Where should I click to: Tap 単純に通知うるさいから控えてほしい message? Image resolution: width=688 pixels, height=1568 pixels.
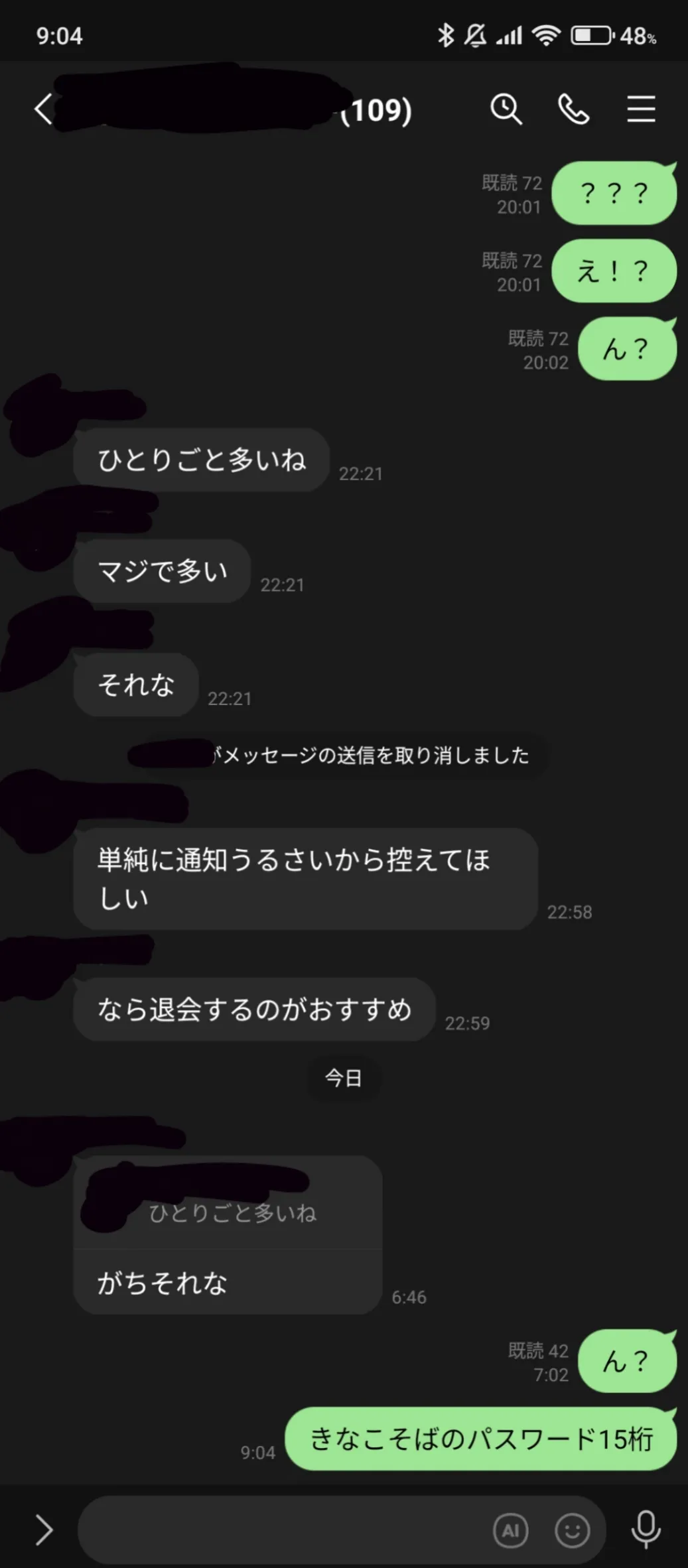tap(305, 879)
